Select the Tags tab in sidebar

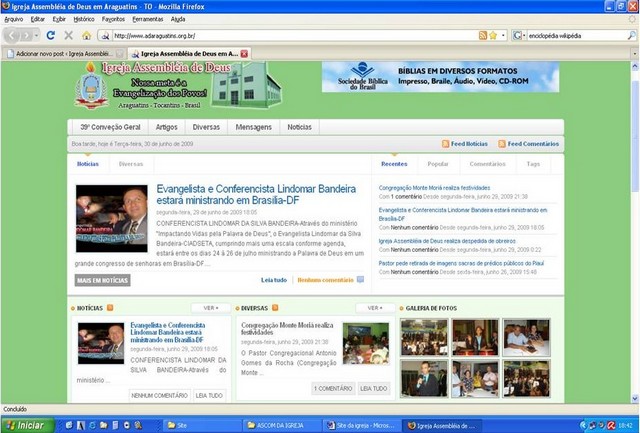533,164
